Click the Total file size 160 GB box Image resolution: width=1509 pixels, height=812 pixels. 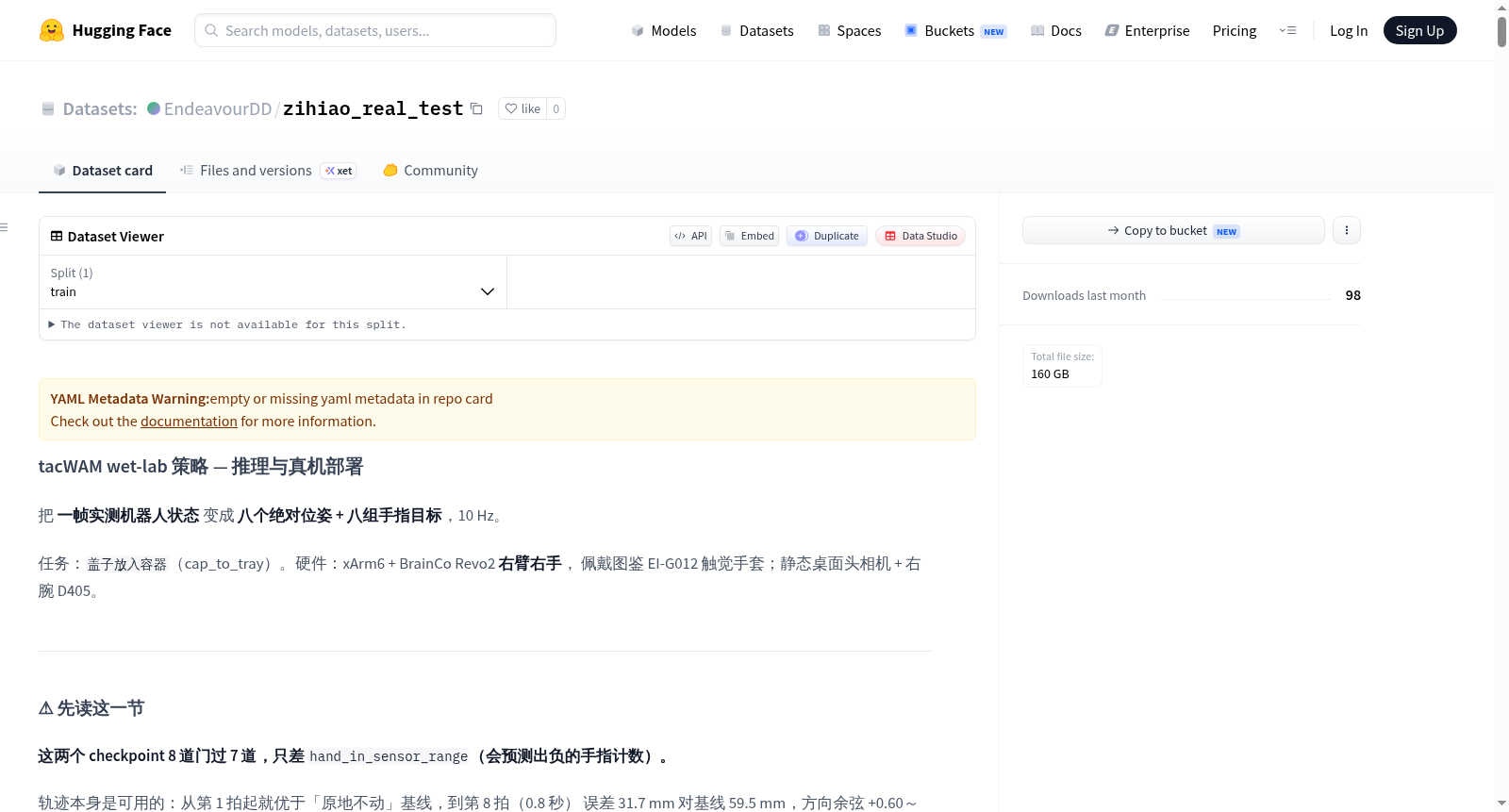coord(1062,366)
